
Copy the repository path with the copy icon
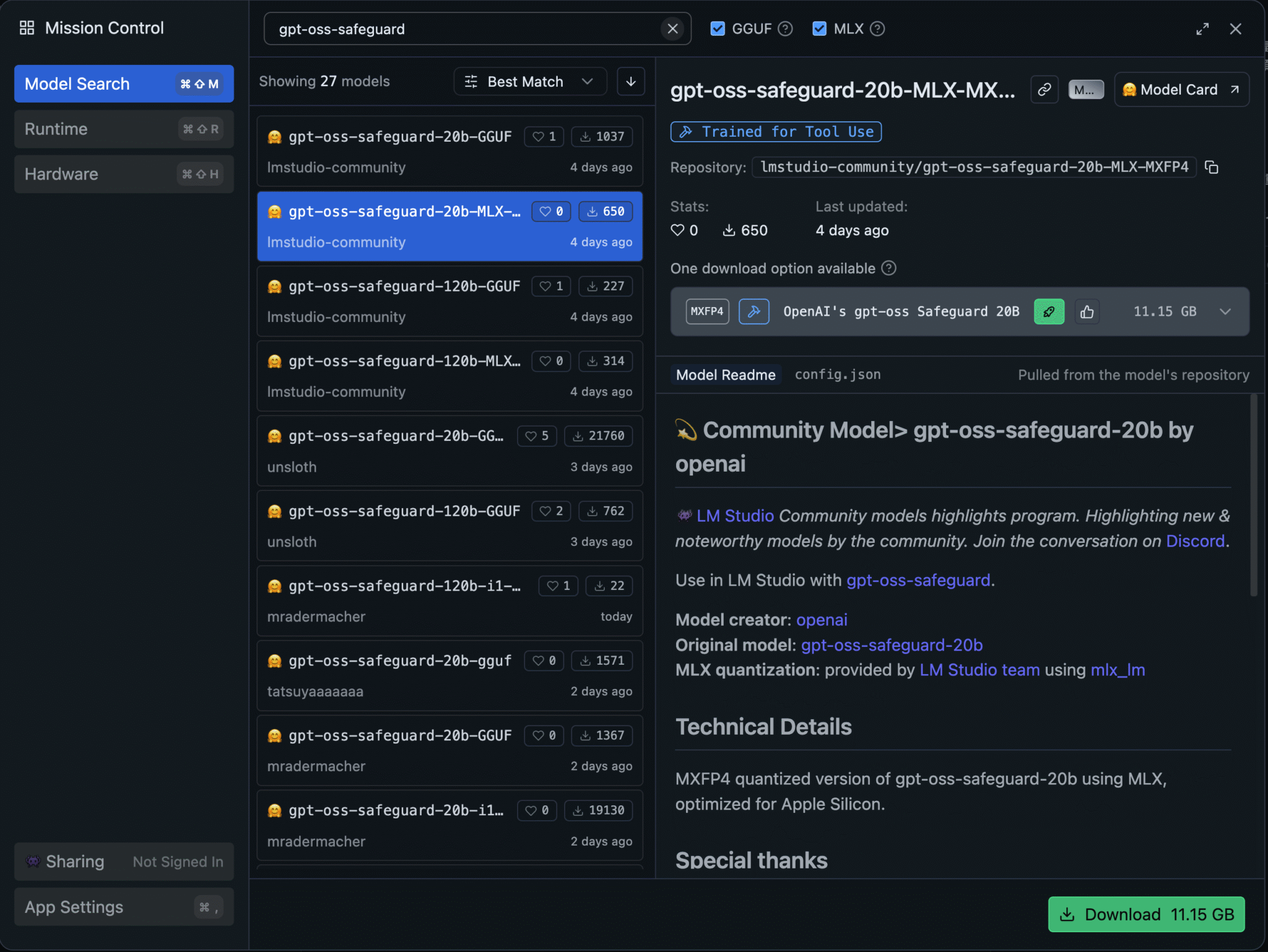click(x=1212, y=167)
